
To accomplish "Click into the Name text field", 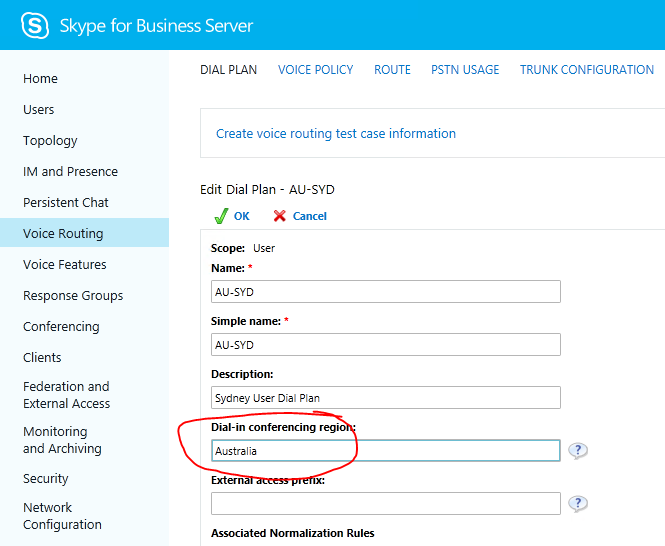I will (x=385, y=291).
